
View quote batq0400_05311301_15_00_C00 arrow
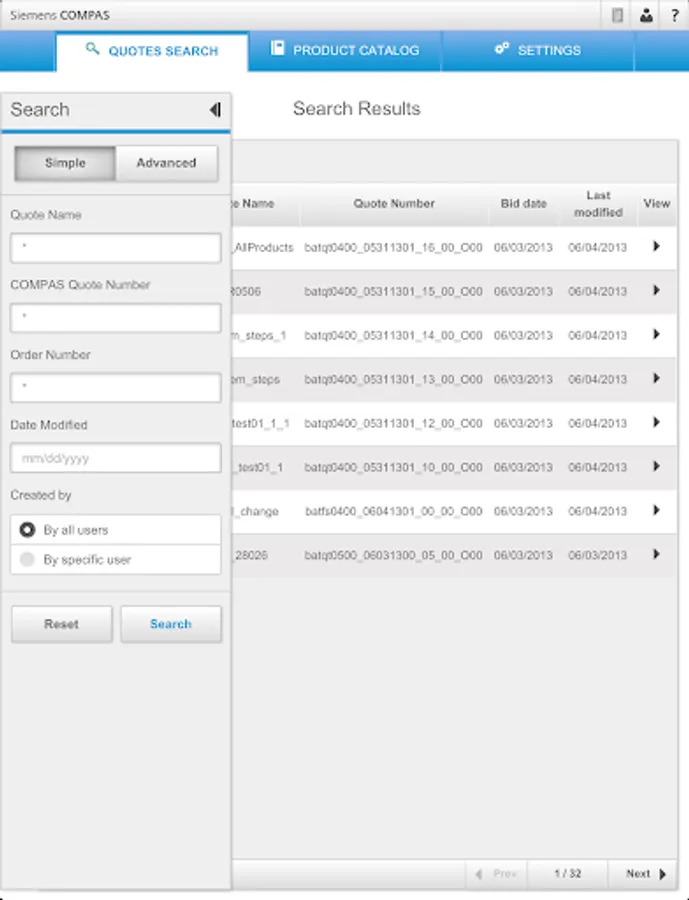(656, 290)
